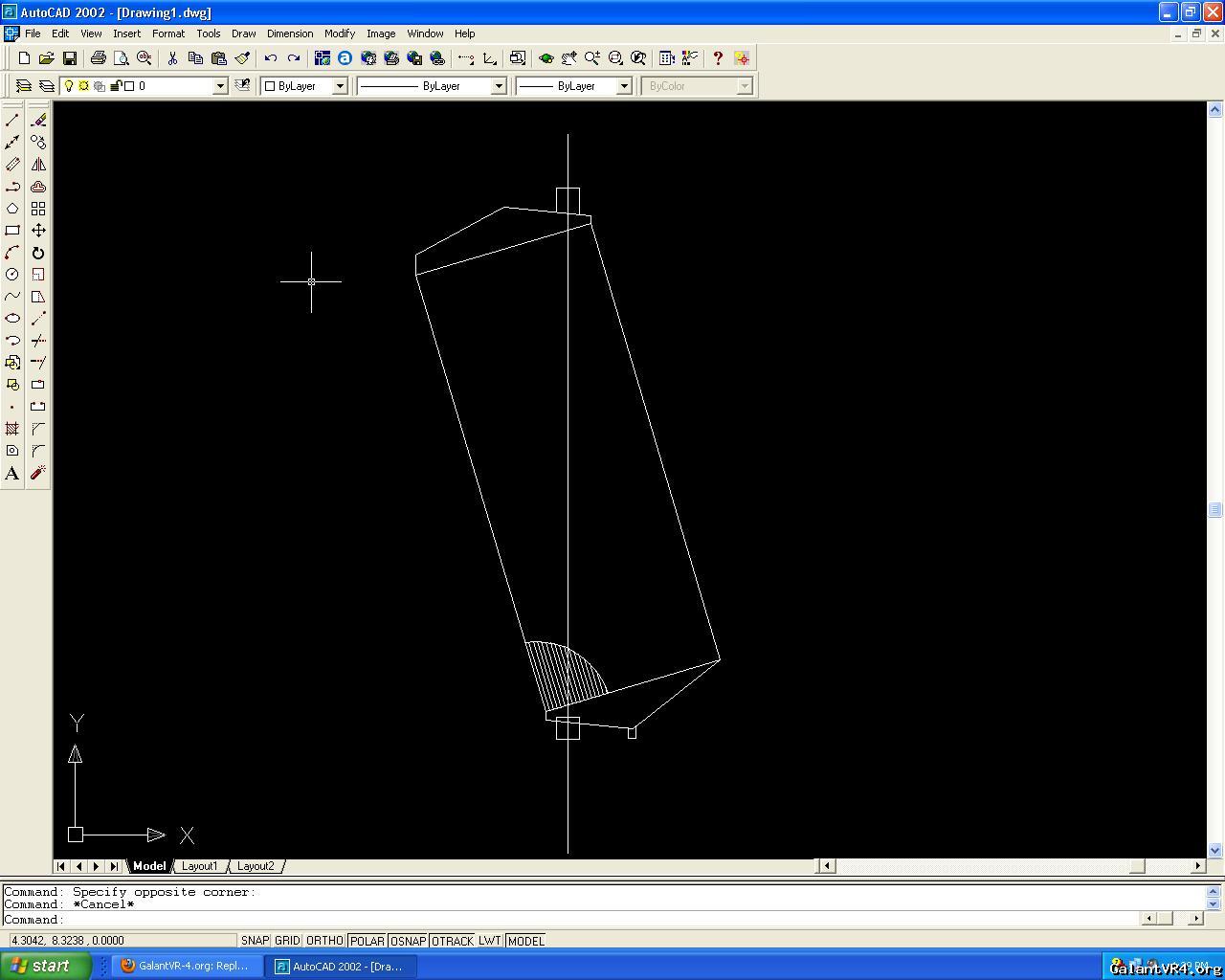This screenshot has width=1225, height=980.
Task: Open the linetype ByLayer dropdown
Action: [498, 86]
